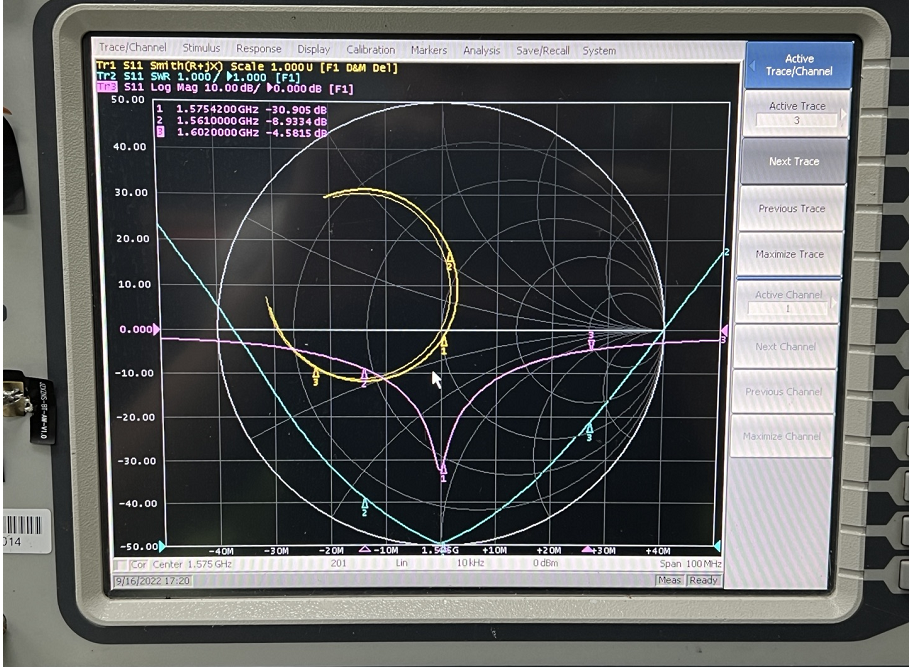Click marker 3 on the yellow Smith trace
The width and height of the screenshot is (911, 667).
[316, 374]
